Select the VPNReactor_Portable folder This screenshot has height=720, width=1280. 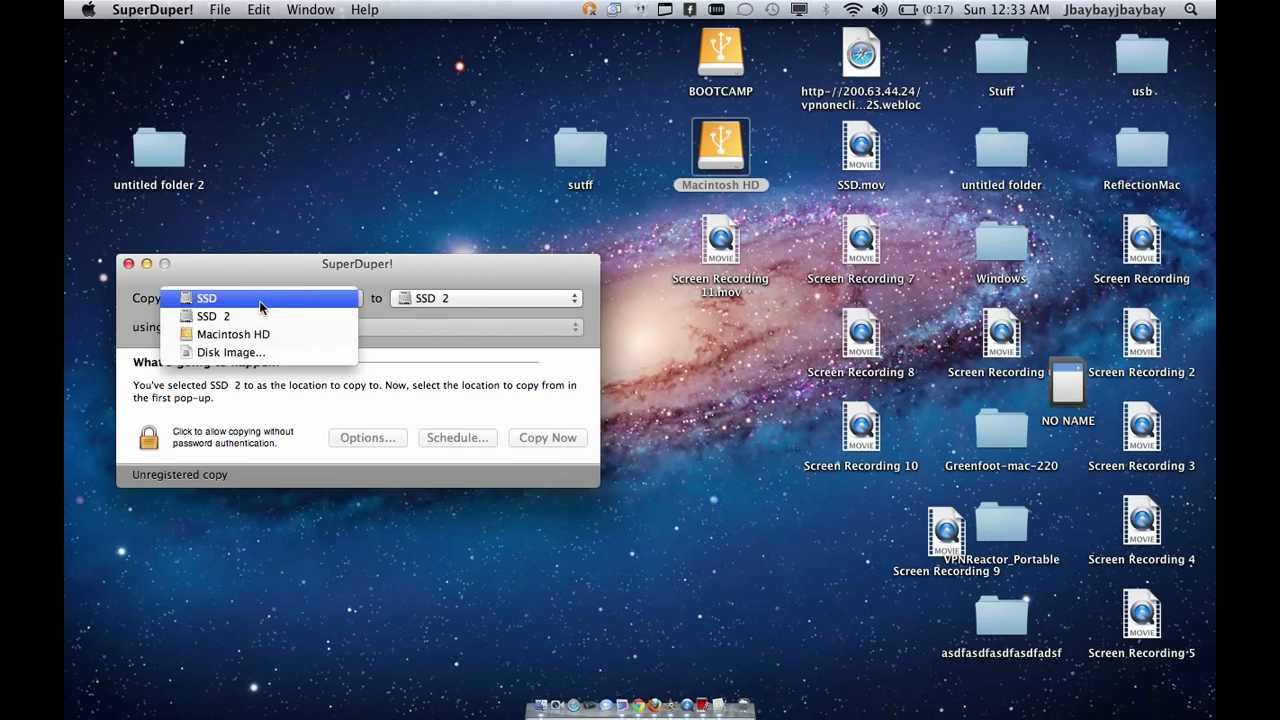pos(1001,523)
